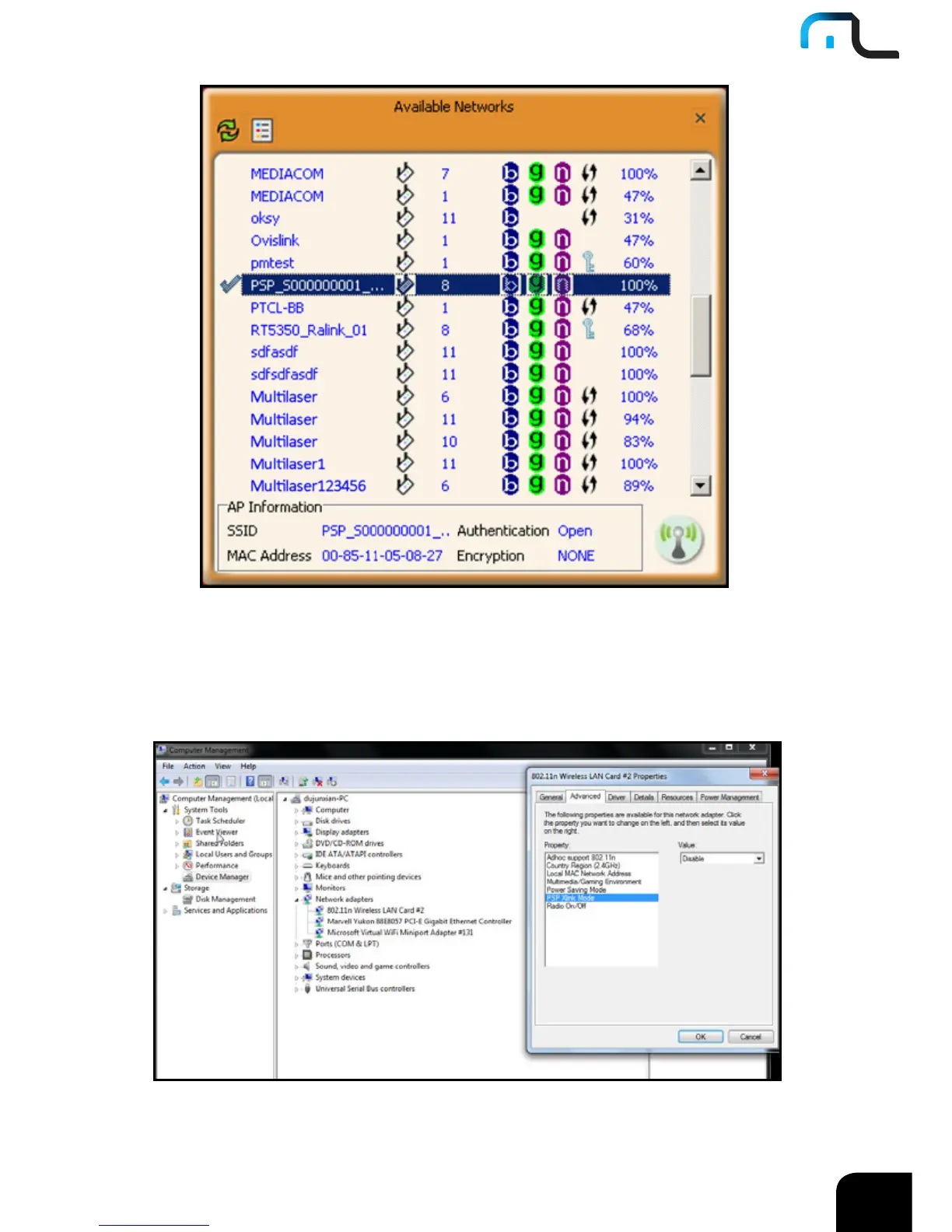Click green g icon in Ovislink row
The width and height of the screenshot is (952, 1232).
536,240
